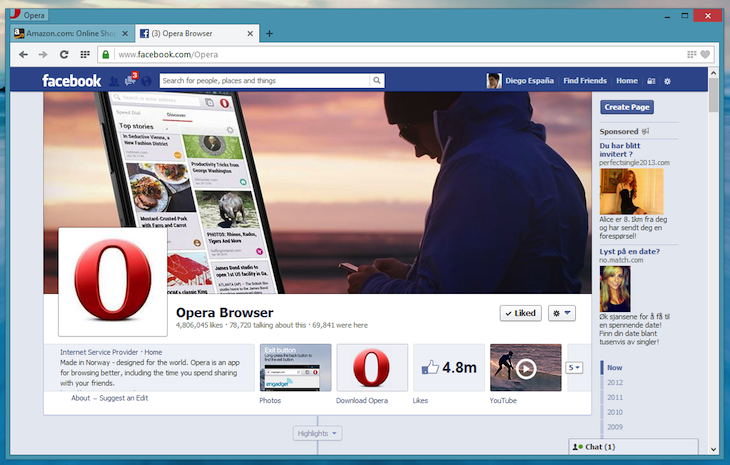The height and width of the screenshot is (465, 730).
Task: Open the About link
Action: [81, 398]
